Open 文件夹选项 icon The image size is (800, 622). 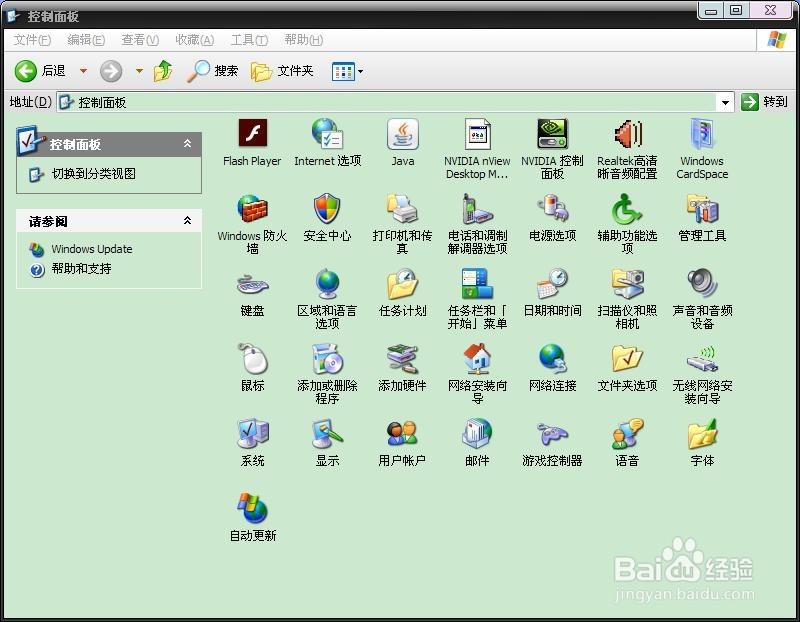tap(628, 359)
